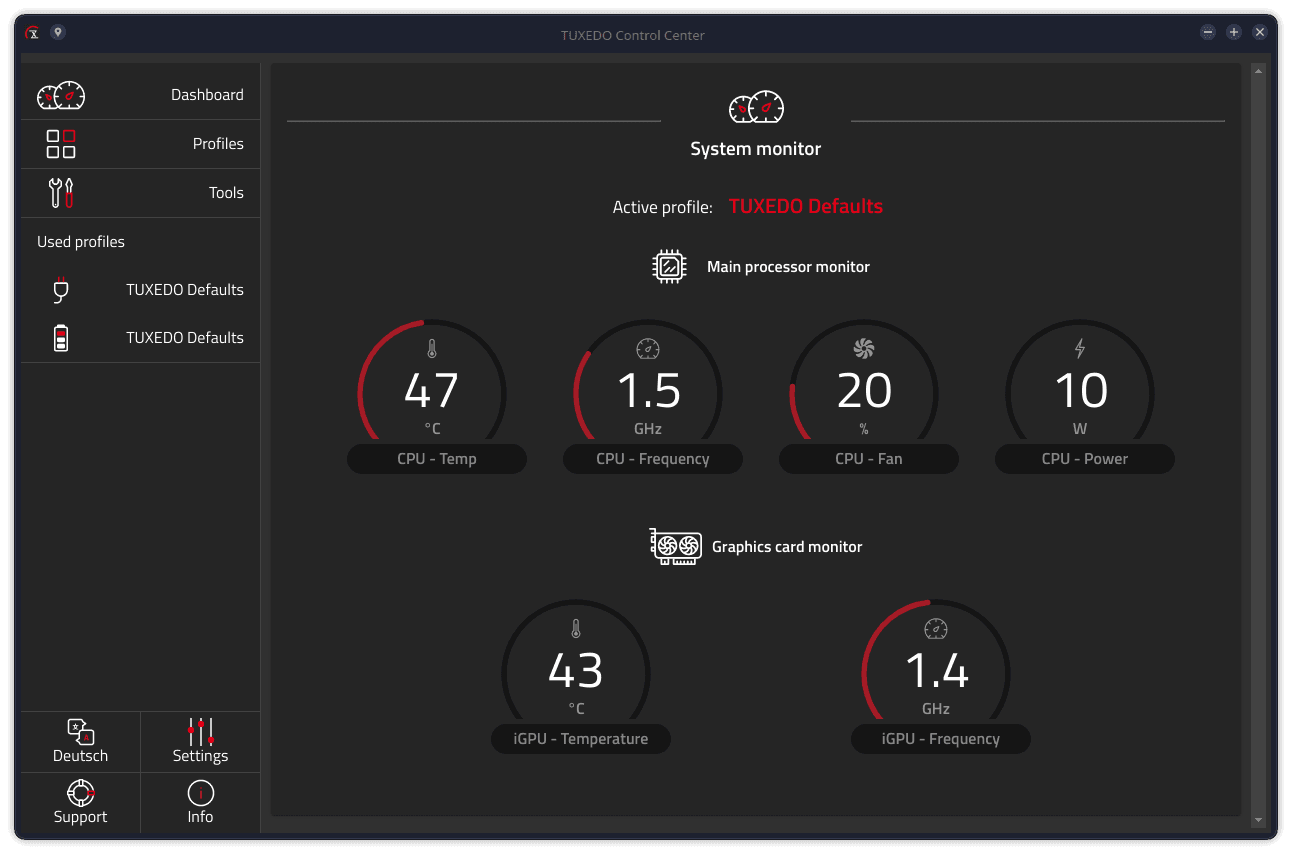The width and height of the screenshot is (1292, 854).
Task: Click the graphics card monitor icon
Action: pyautogui.click(x=676, y=547)
